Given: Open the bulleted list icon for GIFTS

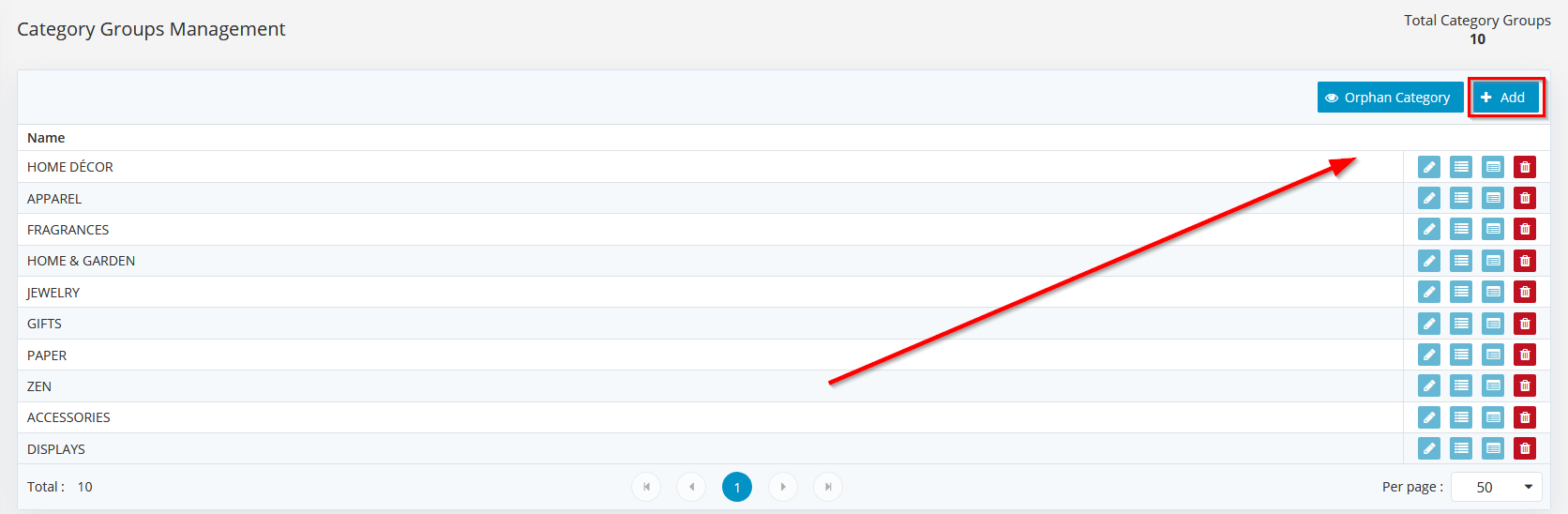Looking at the screenshot, I should click(x=1461, y=324).
